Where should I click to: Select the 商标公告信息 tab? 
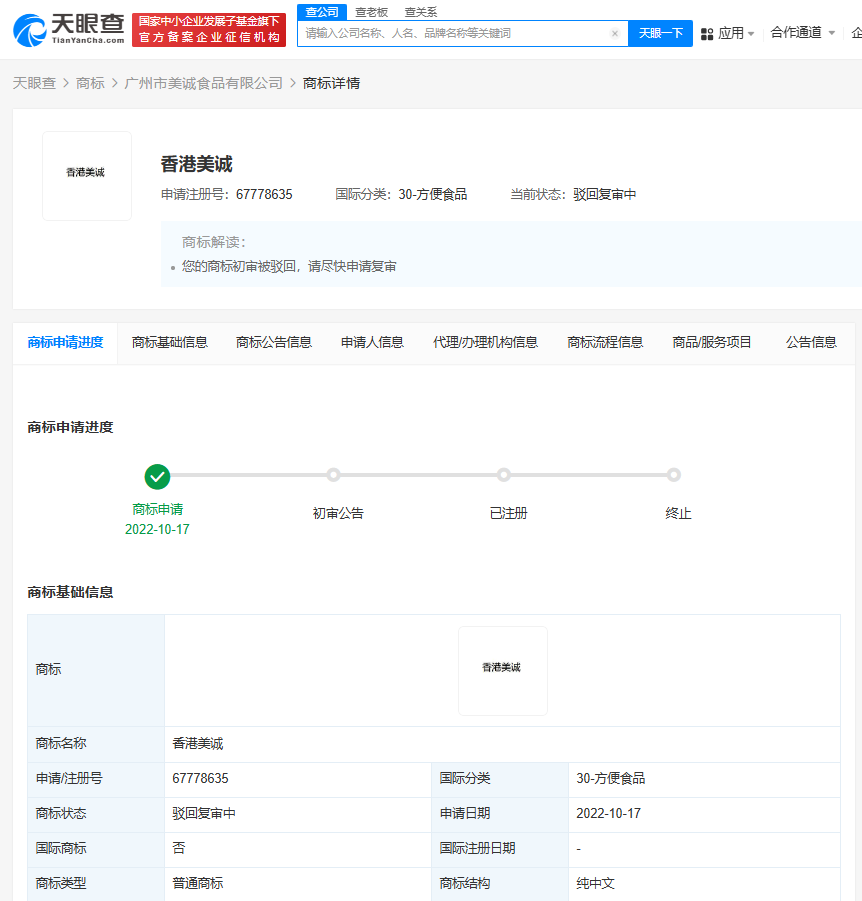(x=274, y=342)
